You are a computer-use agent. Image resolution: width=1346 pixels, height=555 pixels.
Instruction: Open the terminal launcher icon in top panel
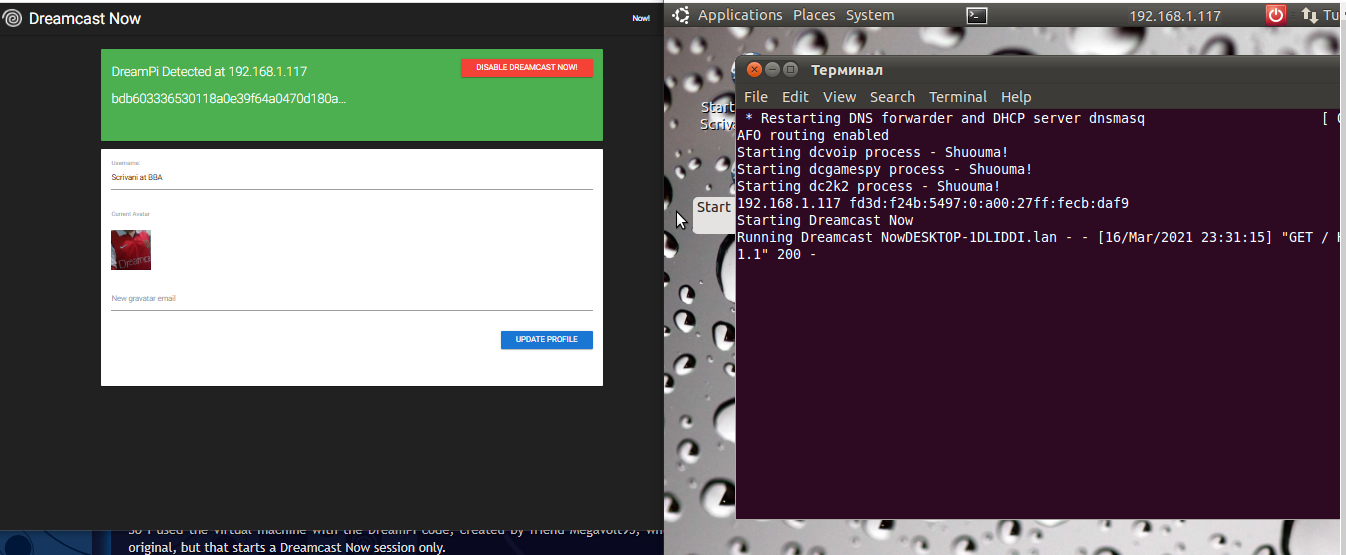point(978,15)
